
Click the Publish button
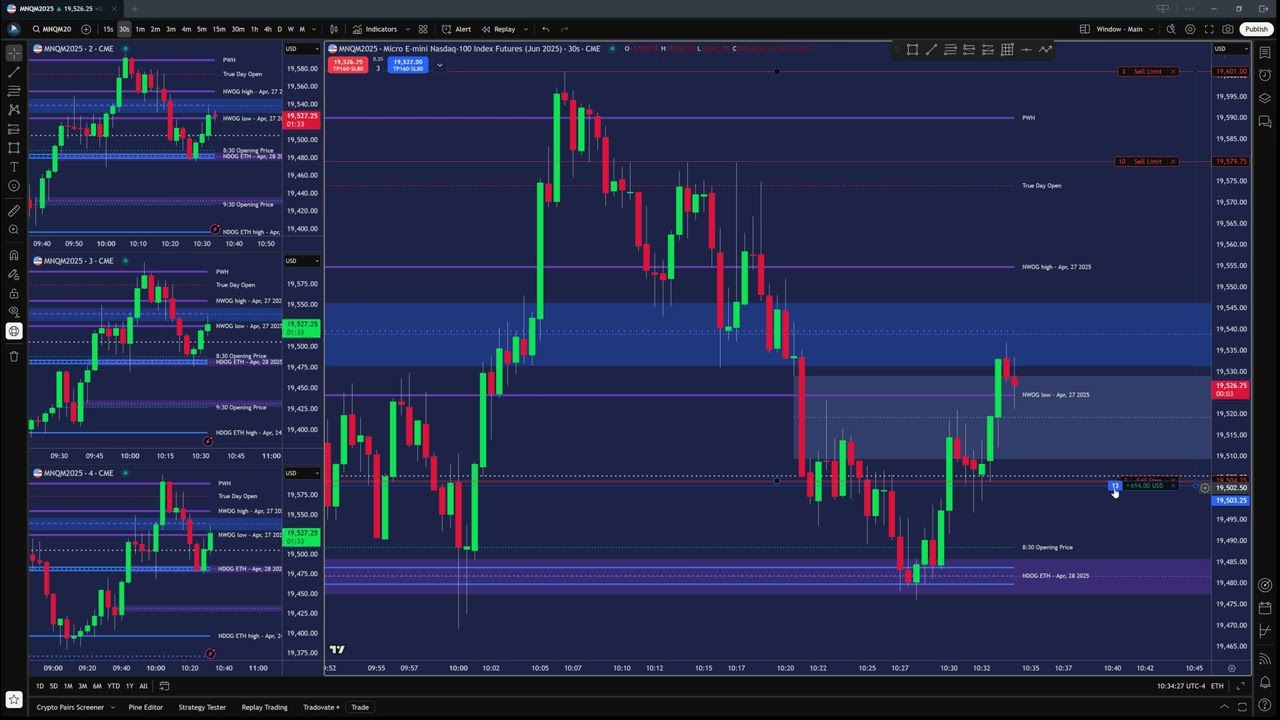click(x=1256, y=29)
